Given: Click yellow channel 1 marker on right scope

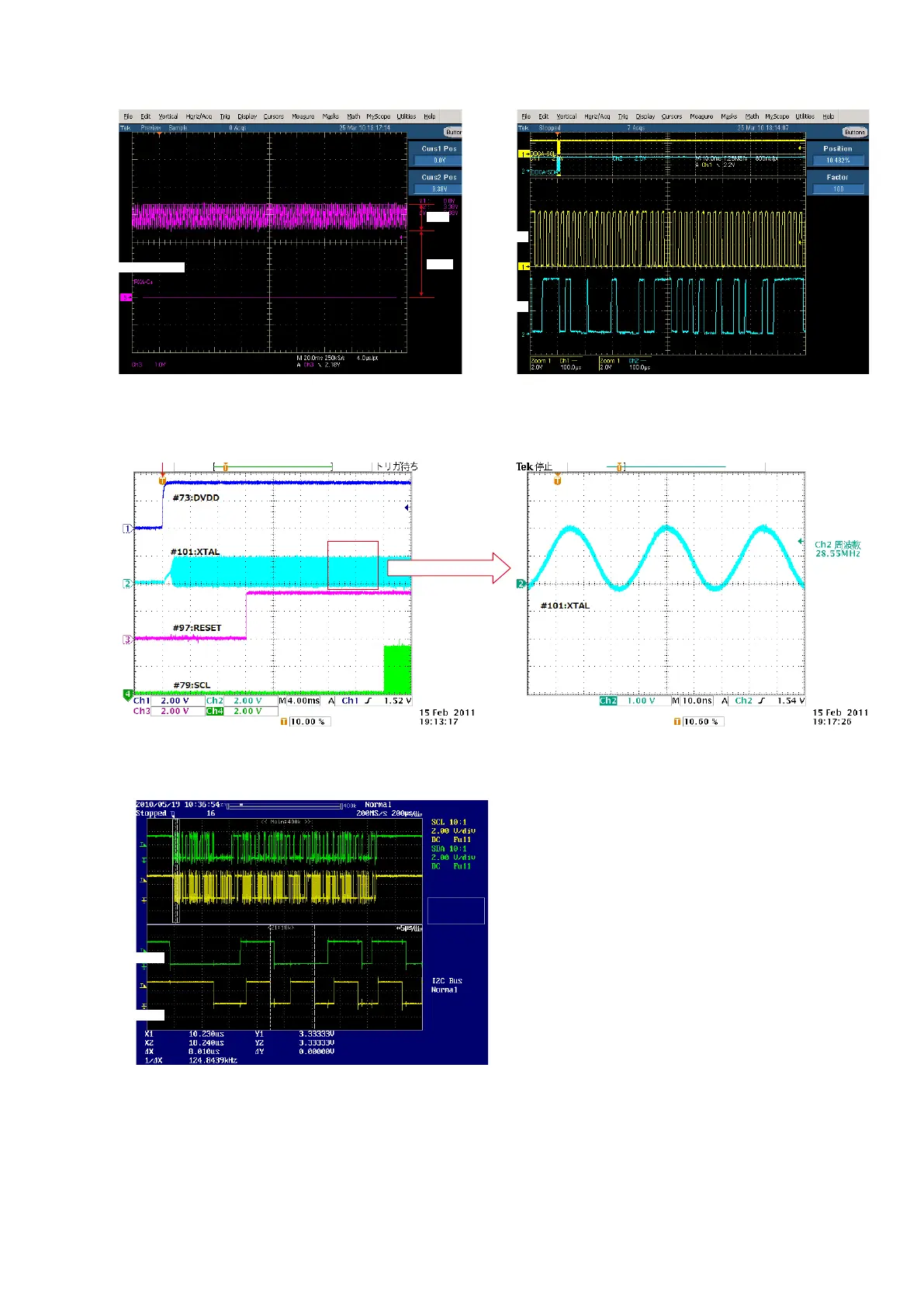Looking at the screenshot, I should 524,266.
